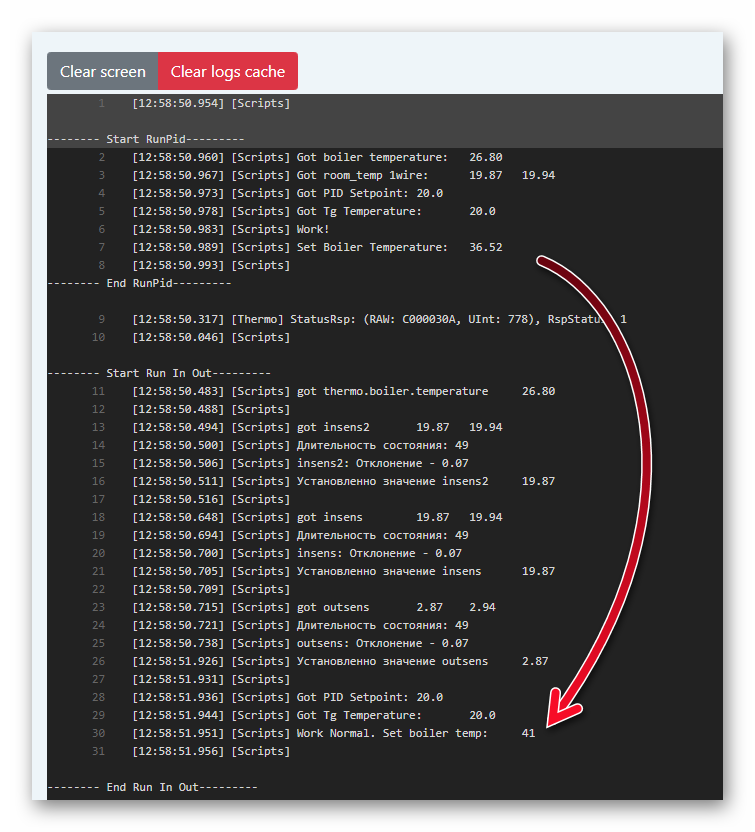Click line number 30 in the gutter
755x832 pixels.
(98, 733)
